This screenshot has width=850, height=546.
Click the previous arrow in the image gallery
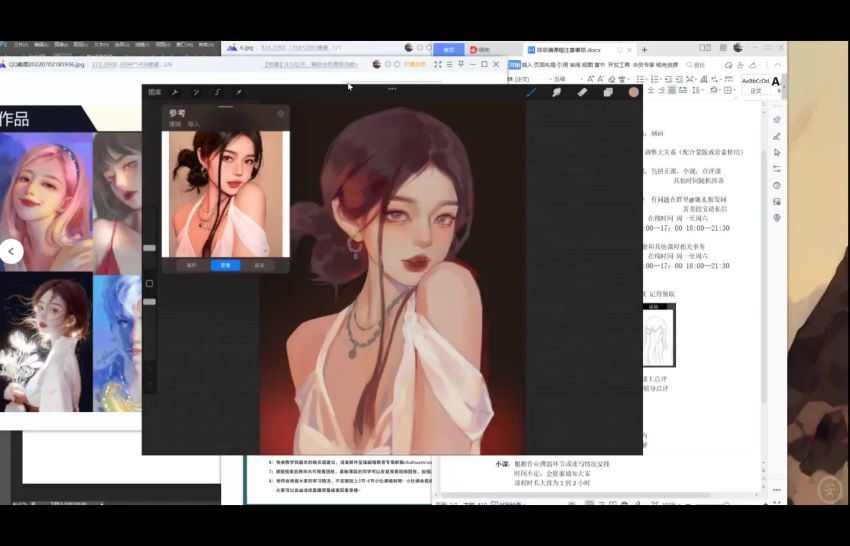click(11, 251)
